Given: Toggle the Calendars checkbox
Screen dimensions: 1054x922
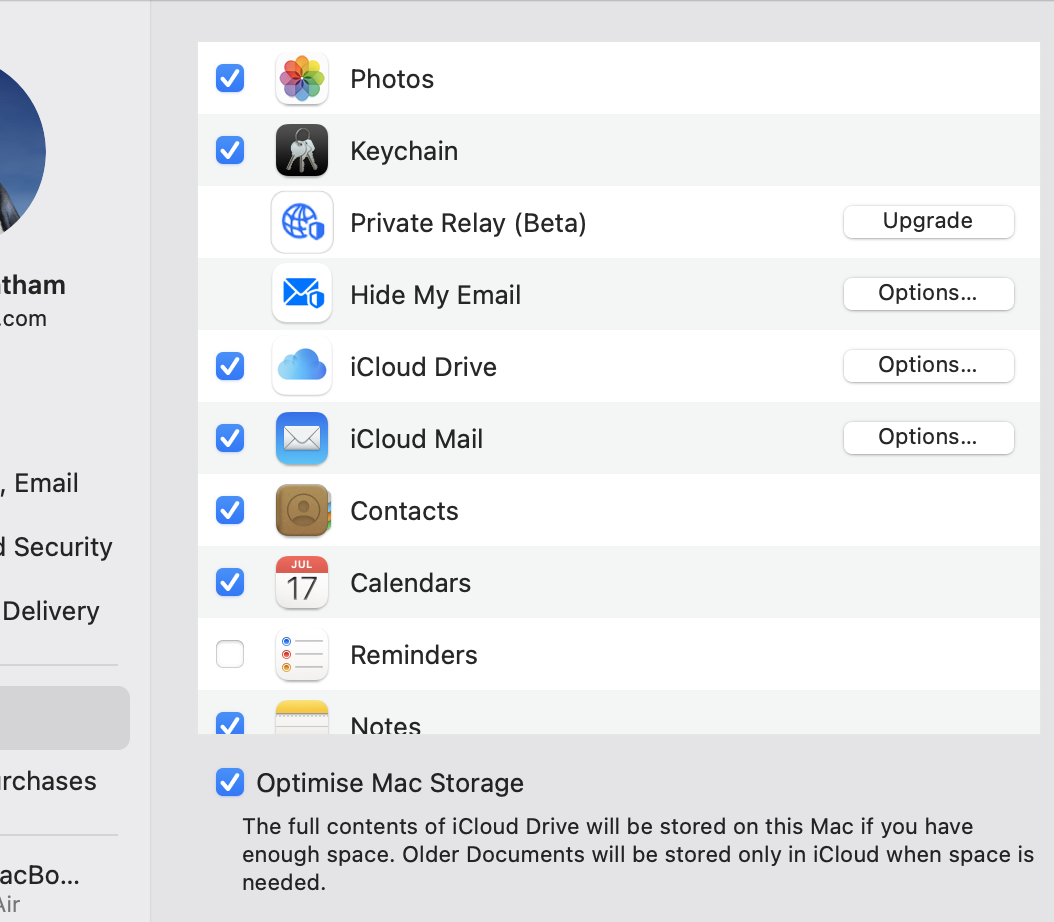Looking at the screenshot, I should point(230,582).
